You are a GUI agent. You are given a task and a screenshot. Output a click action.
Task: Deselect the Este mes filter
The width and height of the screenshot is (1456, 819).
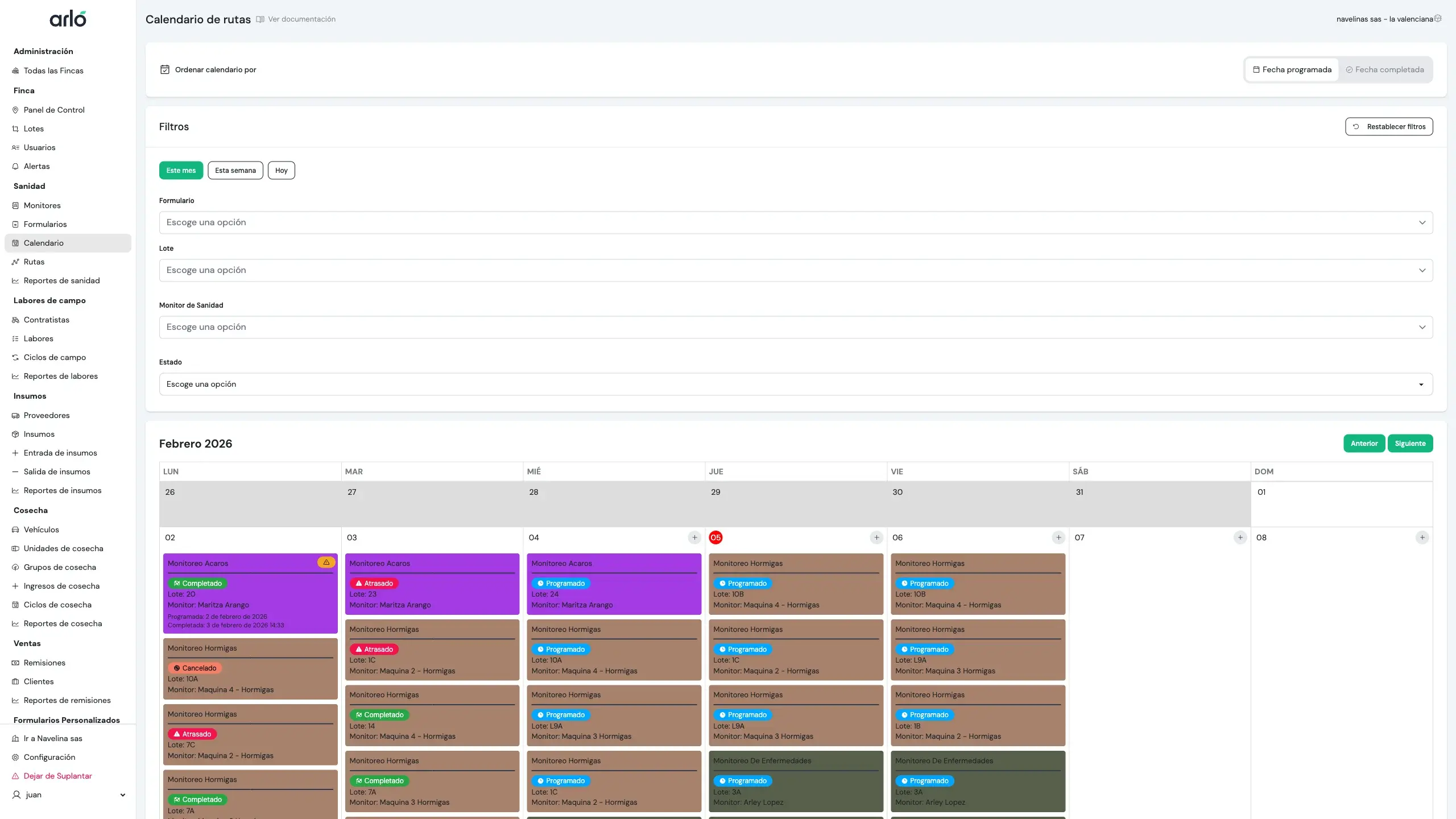click(x=181, y=170)
